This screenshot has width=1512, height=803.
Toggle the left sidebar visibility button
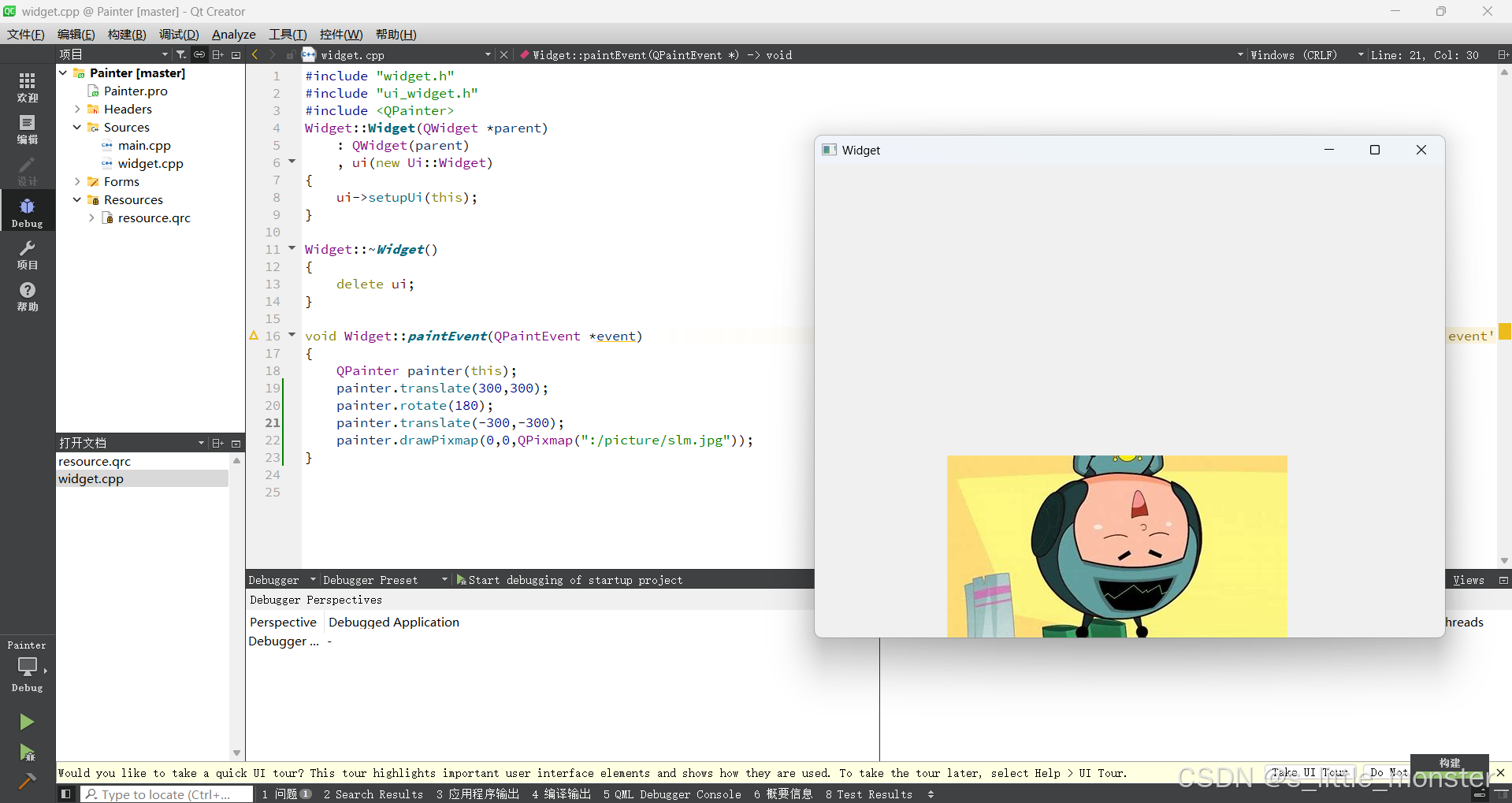(x=66, y=794)
